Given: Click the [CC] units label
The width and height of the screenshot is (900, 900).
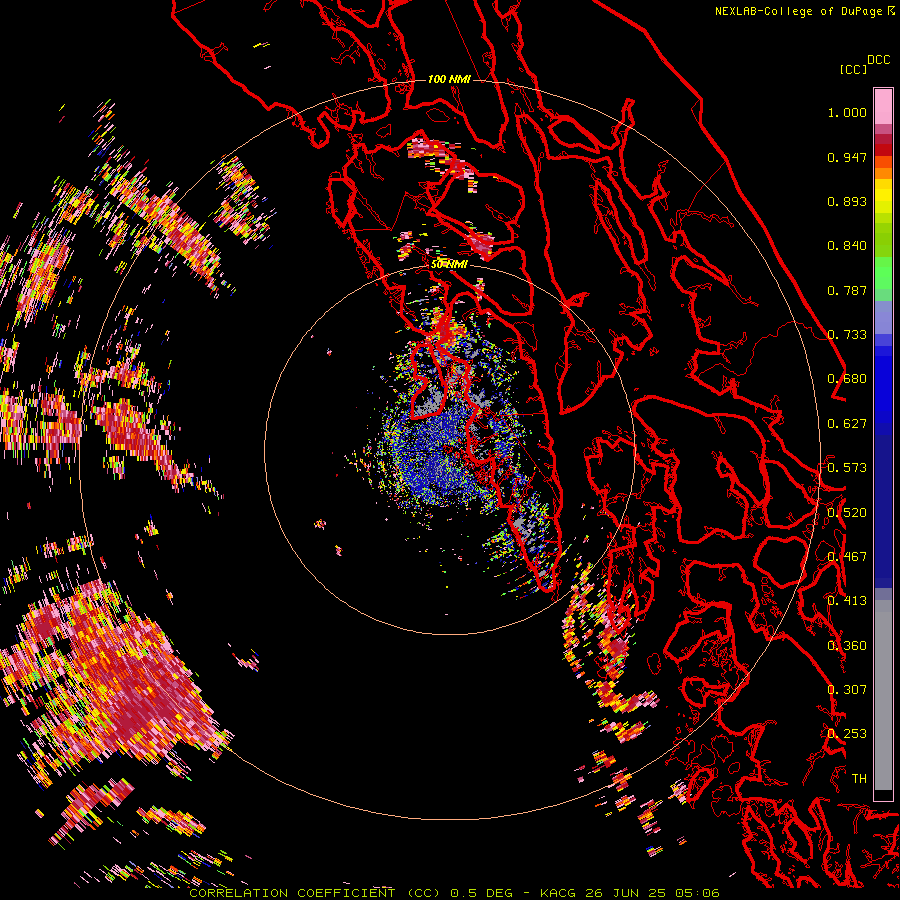Looking at the screenshot, I should (x=853, y=69).
